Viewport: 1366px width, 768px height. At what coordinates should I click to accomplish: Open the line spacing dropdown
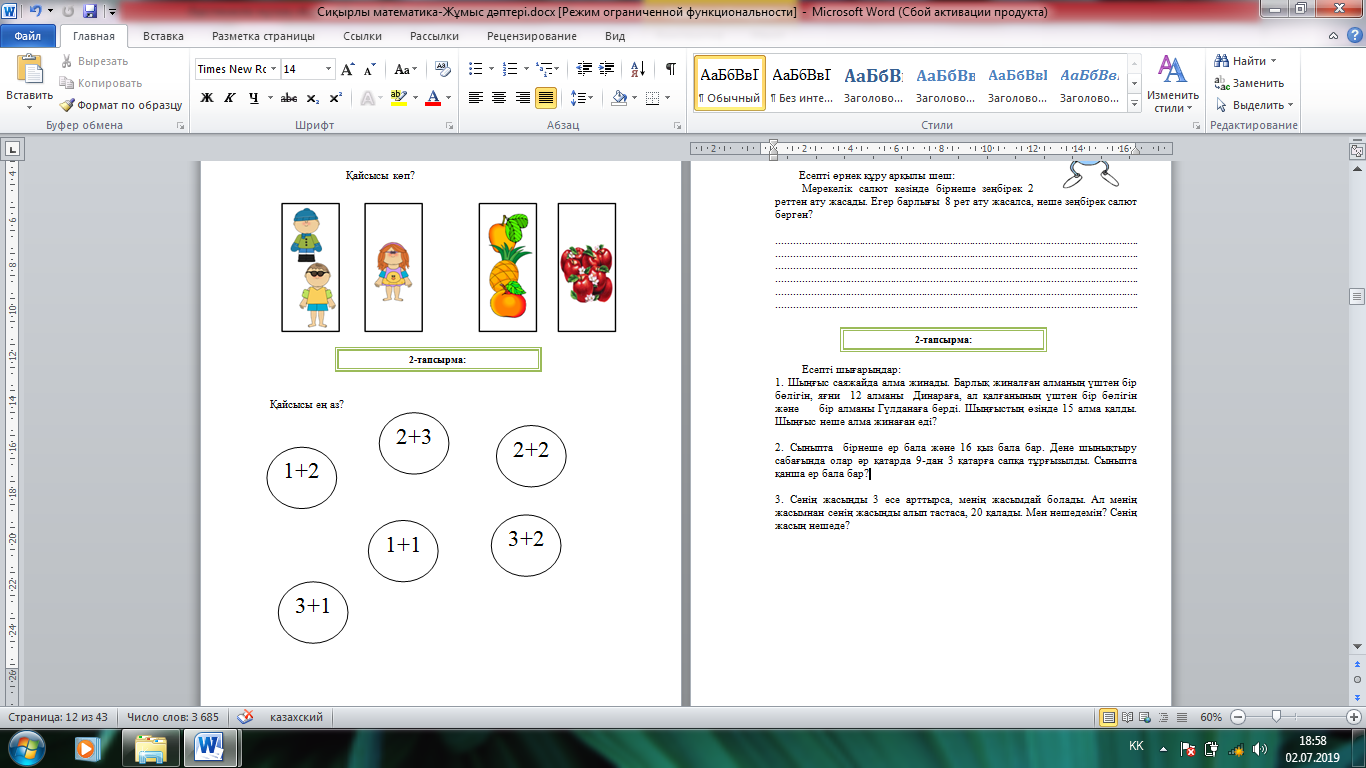pyautogui.click(x=581, y=98)
